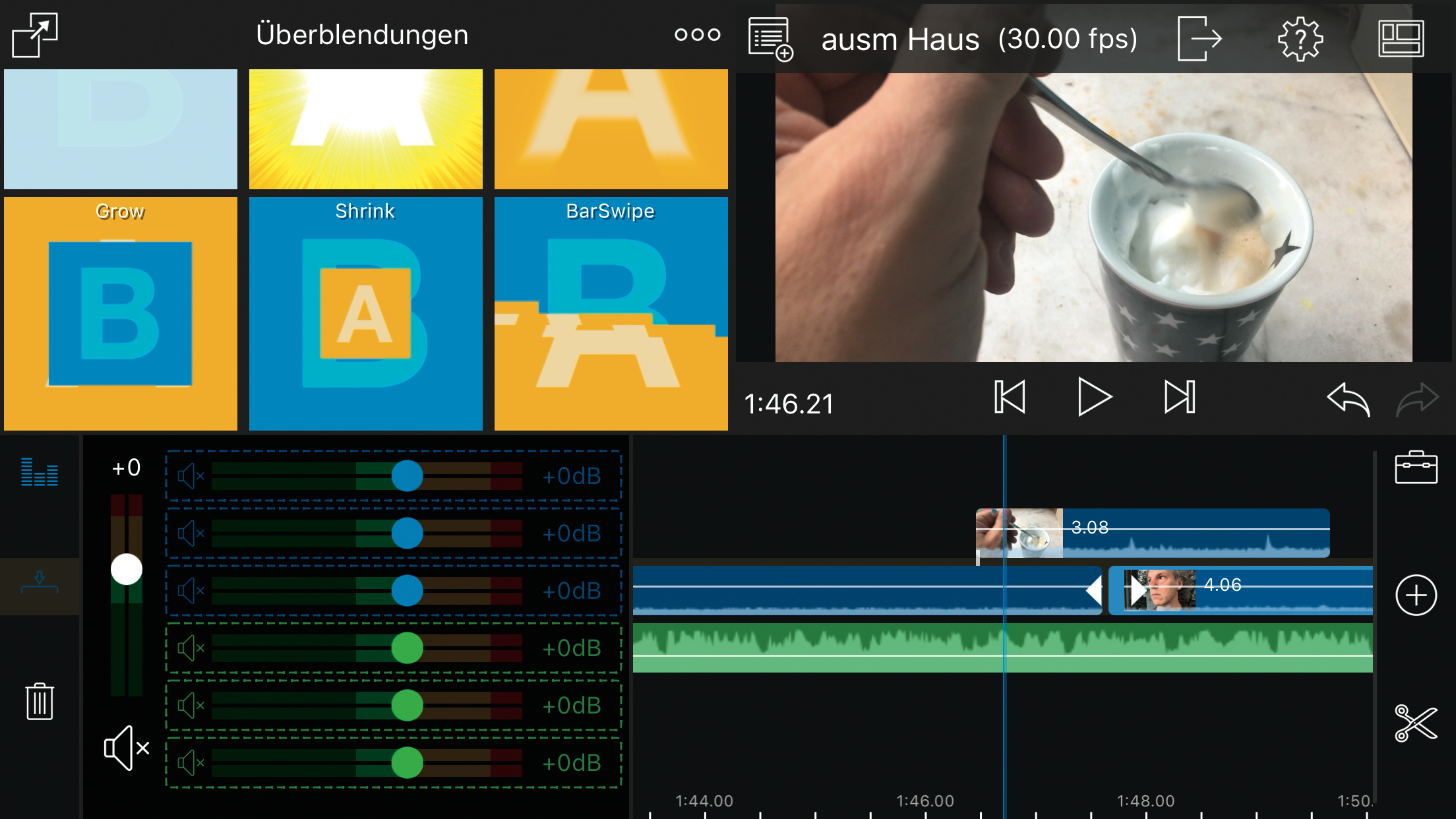Screen dimensions: 1456x819
Task: Click the undo arrow
Action: 1348,399
